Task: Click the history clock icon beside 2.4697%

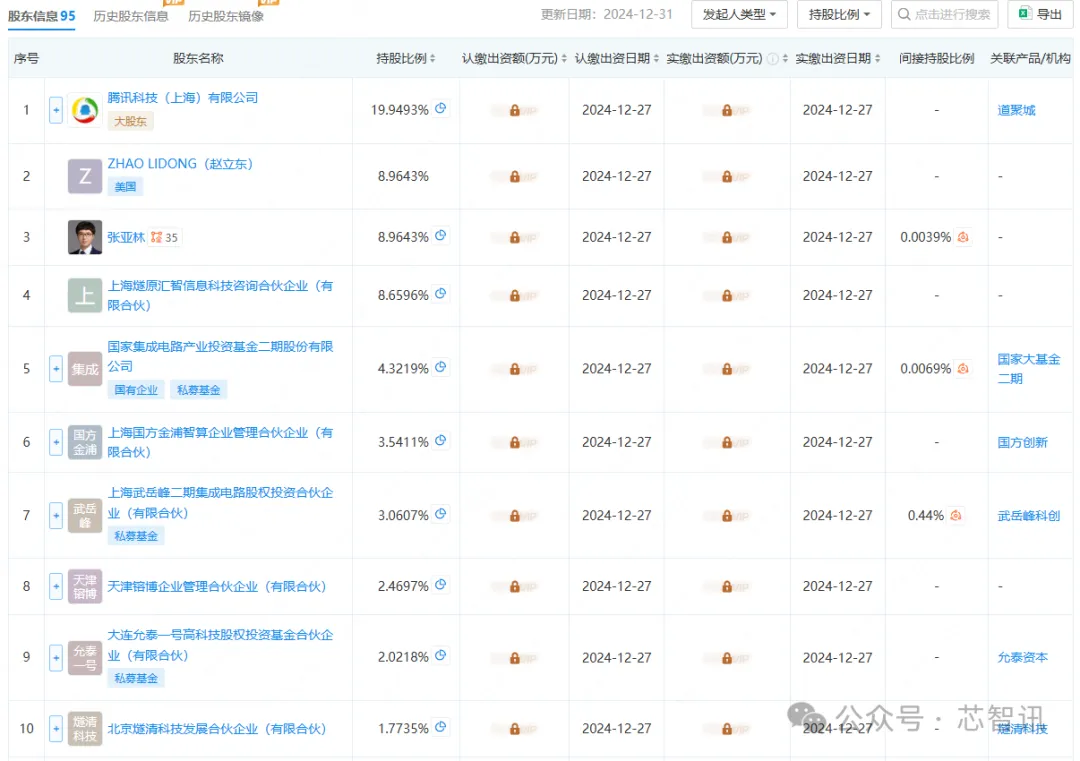Action: (x=441, y=585)
